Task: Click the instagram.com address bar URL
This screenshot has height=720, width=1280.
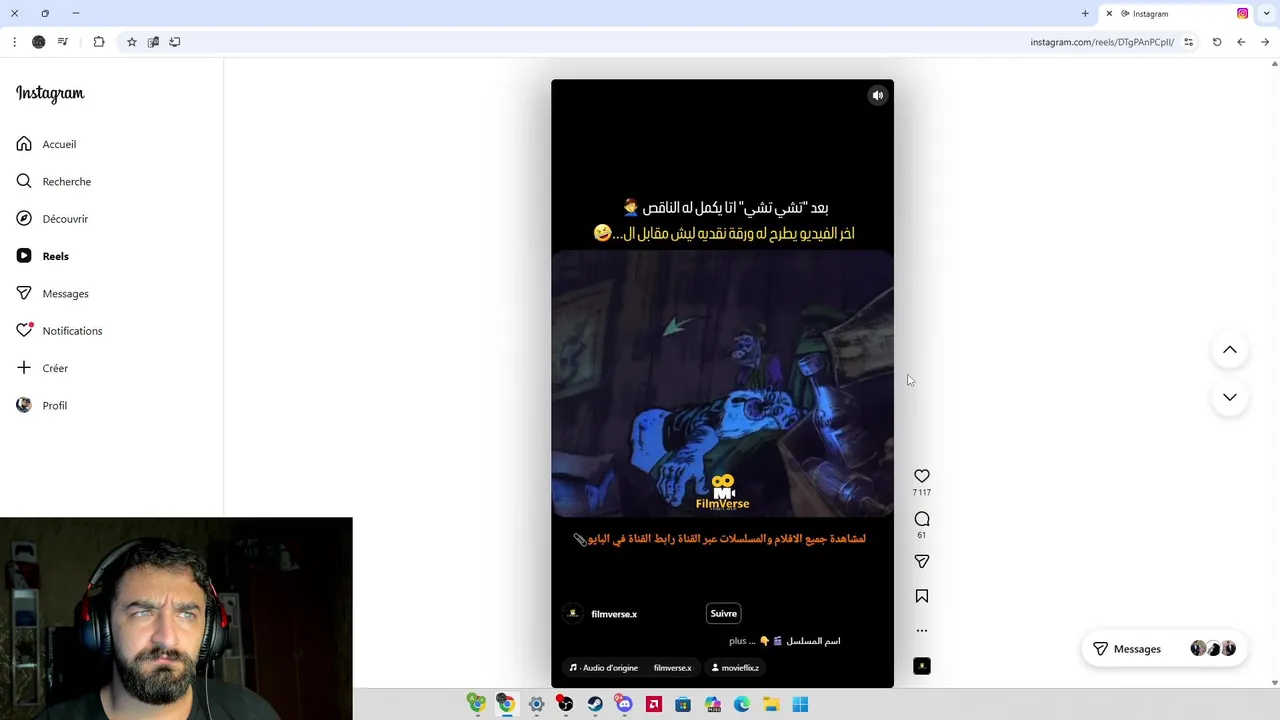Action: pyautogui.click(x=1102, y=42)
